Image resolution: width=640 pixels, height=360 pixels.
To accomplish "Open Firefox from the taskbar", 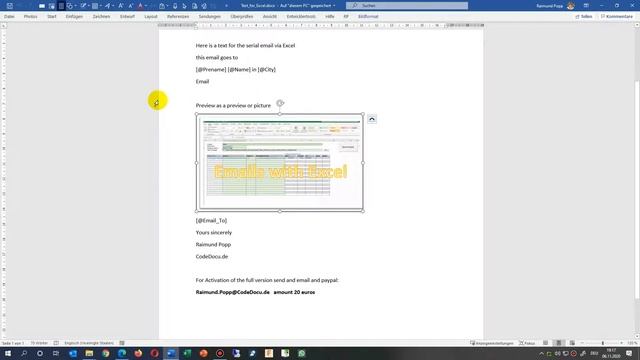I will pyautogui.click(x=138, y=353).
